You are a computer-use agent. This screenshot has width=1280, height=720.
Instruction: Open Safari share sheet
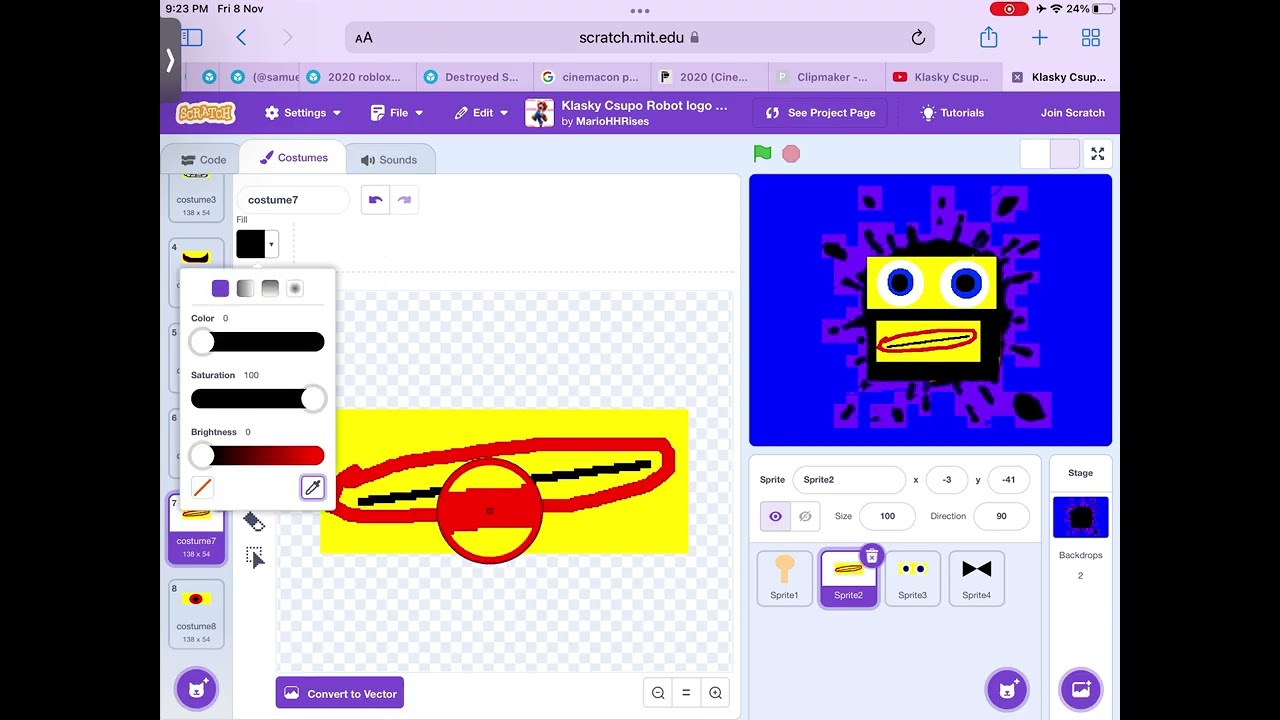(x=989, y=37)
